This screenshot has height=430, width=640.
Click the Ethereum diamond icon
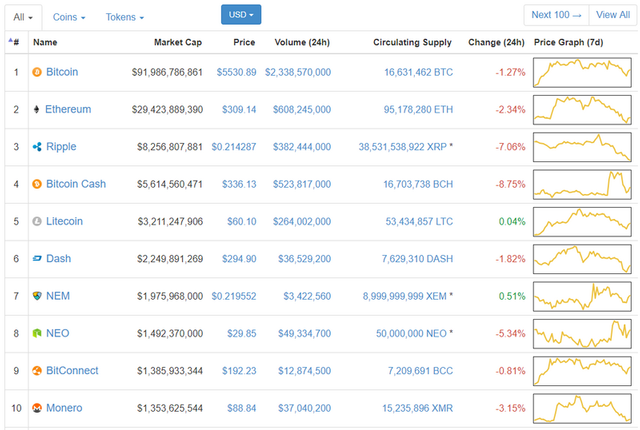pyautogui.click(x=38, y=109)
